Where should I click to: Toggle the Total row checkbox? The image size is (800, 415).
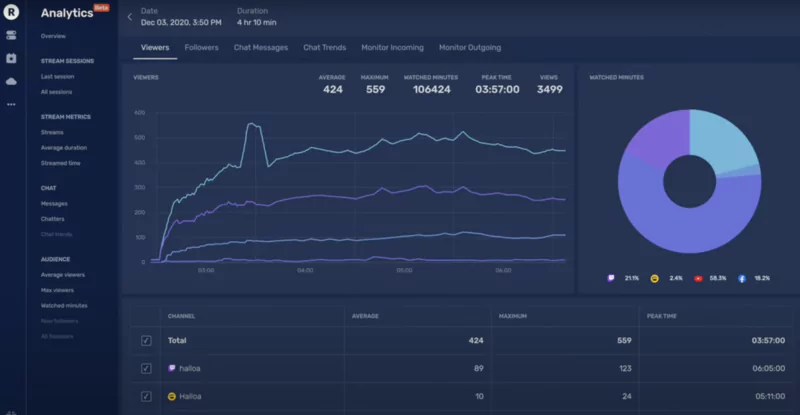(x=146, y=340)
